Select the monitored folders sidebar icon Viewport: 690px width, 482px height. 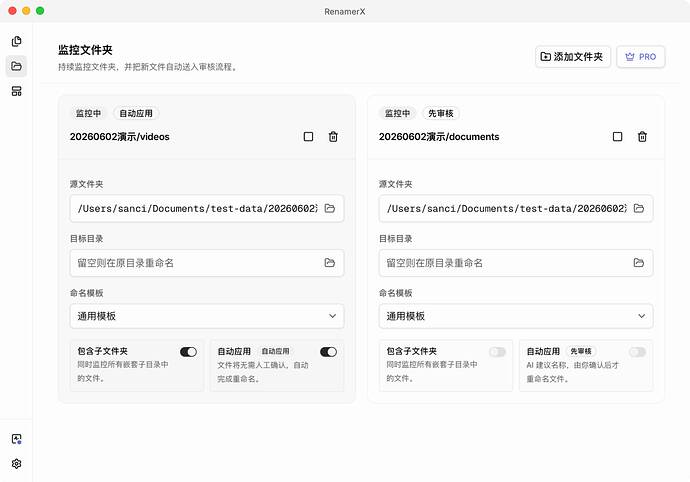point(16,66)
